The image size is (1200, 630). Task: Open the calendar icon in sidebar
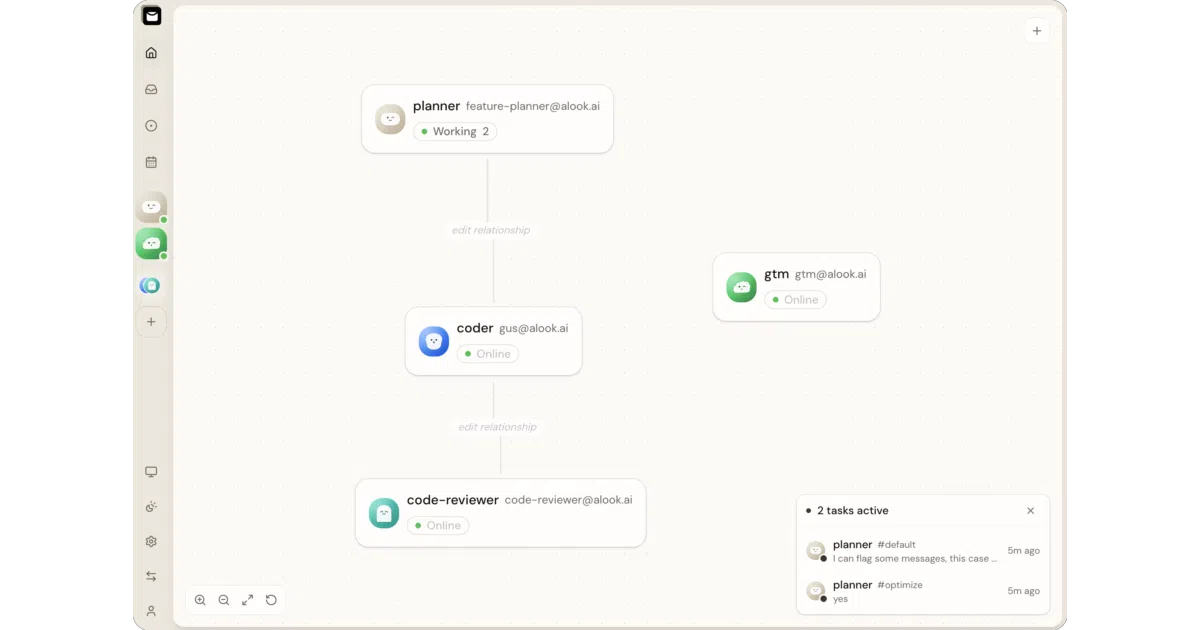[x=151, y=162]
